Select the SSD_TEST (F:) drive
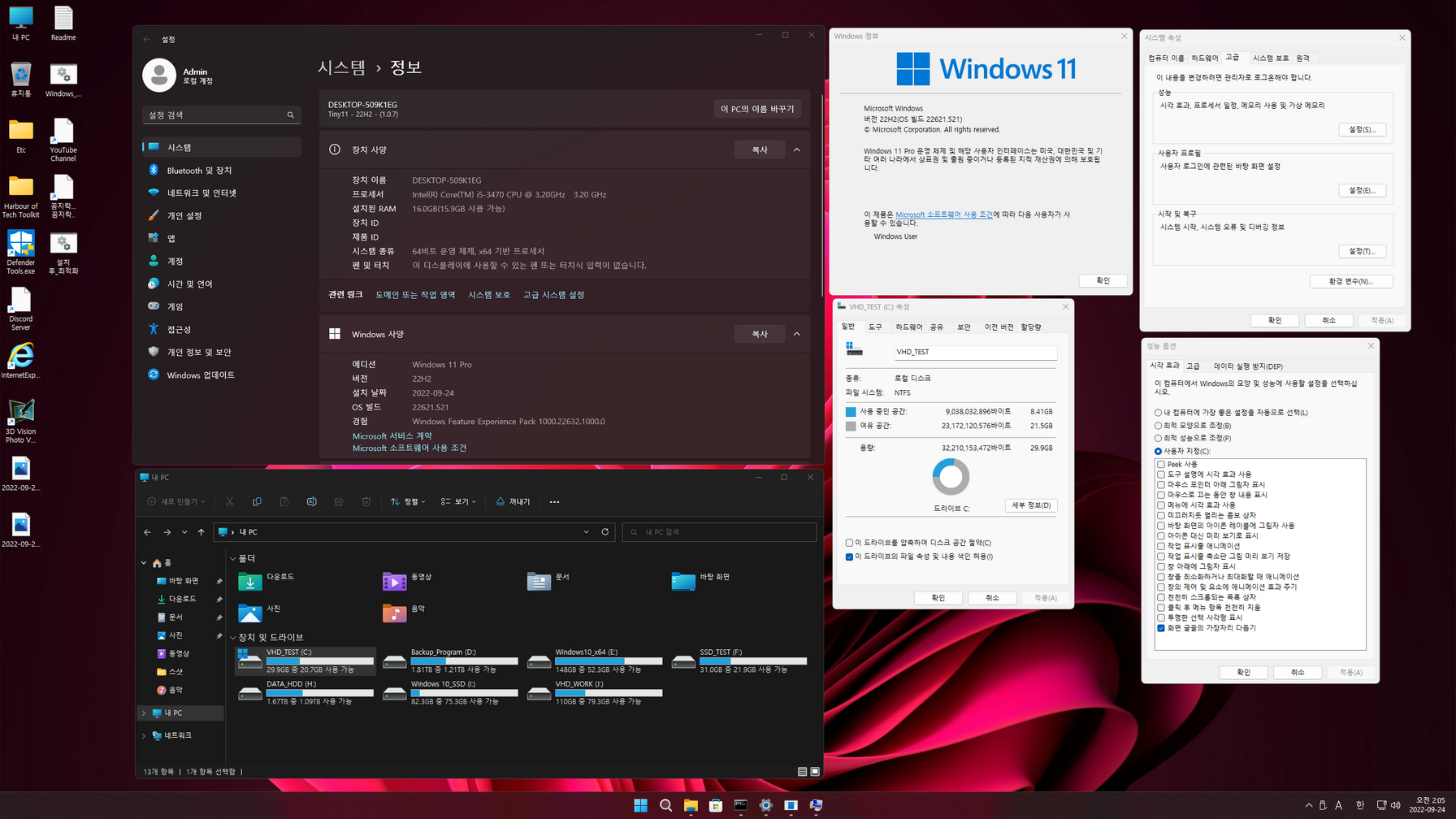This screenshot has width=1456, height=819. pos(739,661)
